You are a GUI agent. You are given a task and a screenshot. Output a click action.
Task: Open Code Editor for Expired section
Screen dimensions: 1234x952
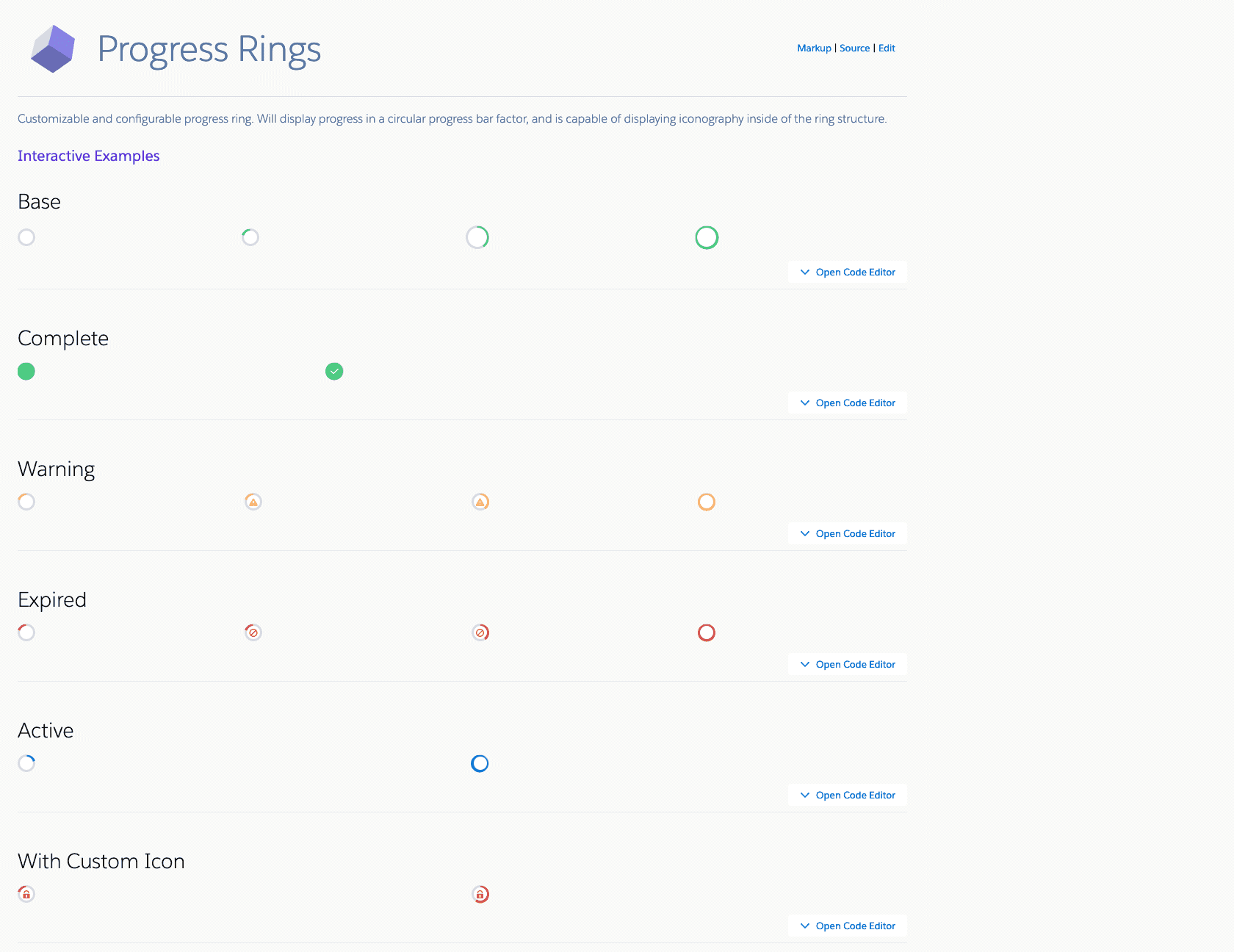[x=848, y=665]
